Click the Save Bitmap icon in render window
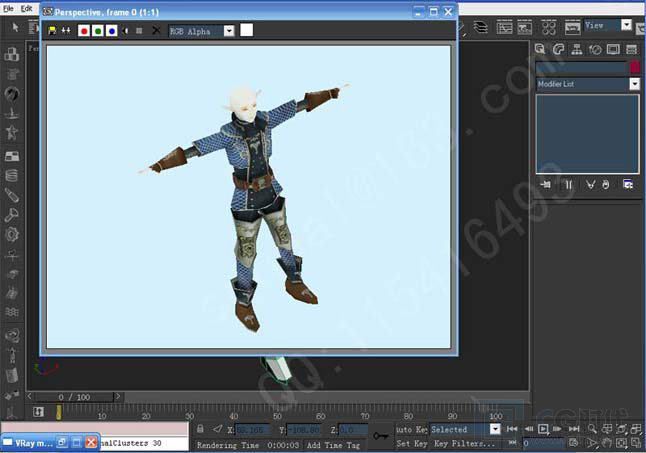Viewport: 646px width, 453px height. (x=52, y=30)
